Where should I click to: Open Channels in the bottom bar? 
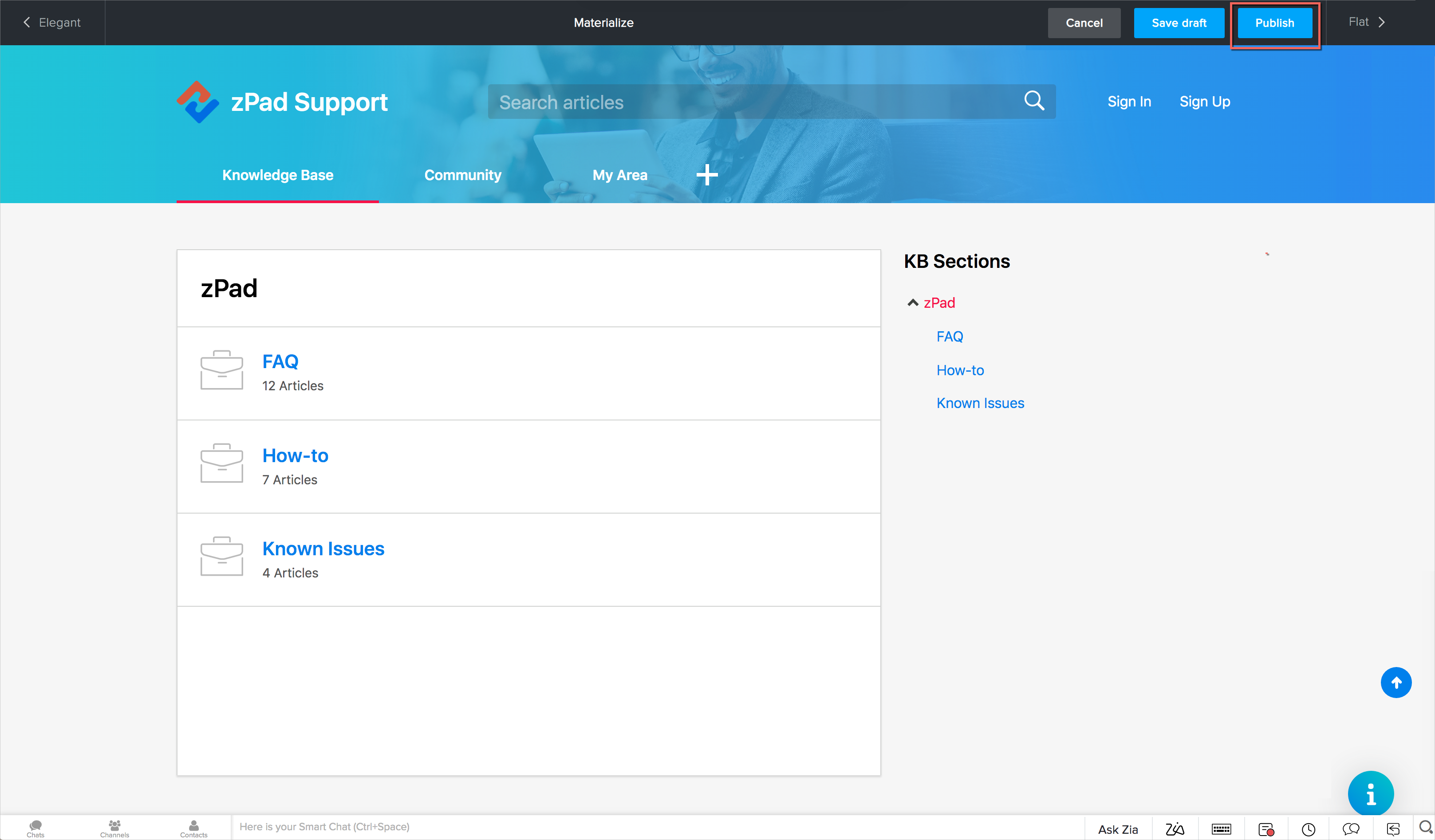pyautogui.click(x=114, y=828)
